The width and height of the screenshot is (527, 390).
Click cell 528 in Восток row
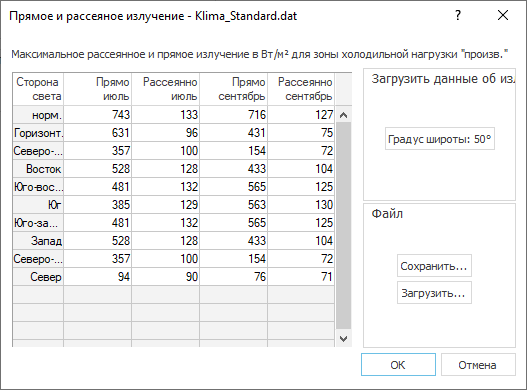coord(97,169)
